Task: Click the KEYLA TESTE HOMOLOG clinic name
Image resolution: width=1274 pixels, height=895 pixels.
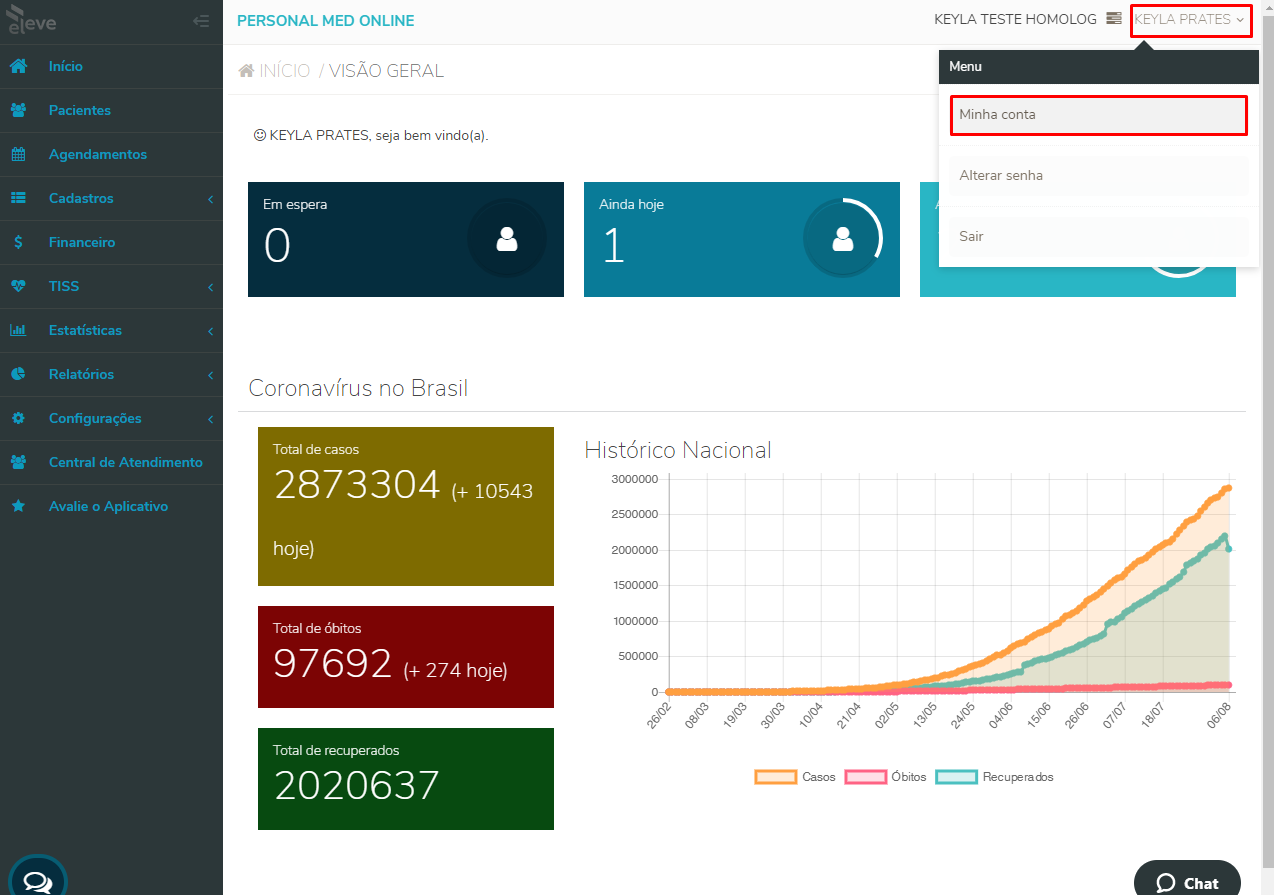Action: [x=1015, y=19]
